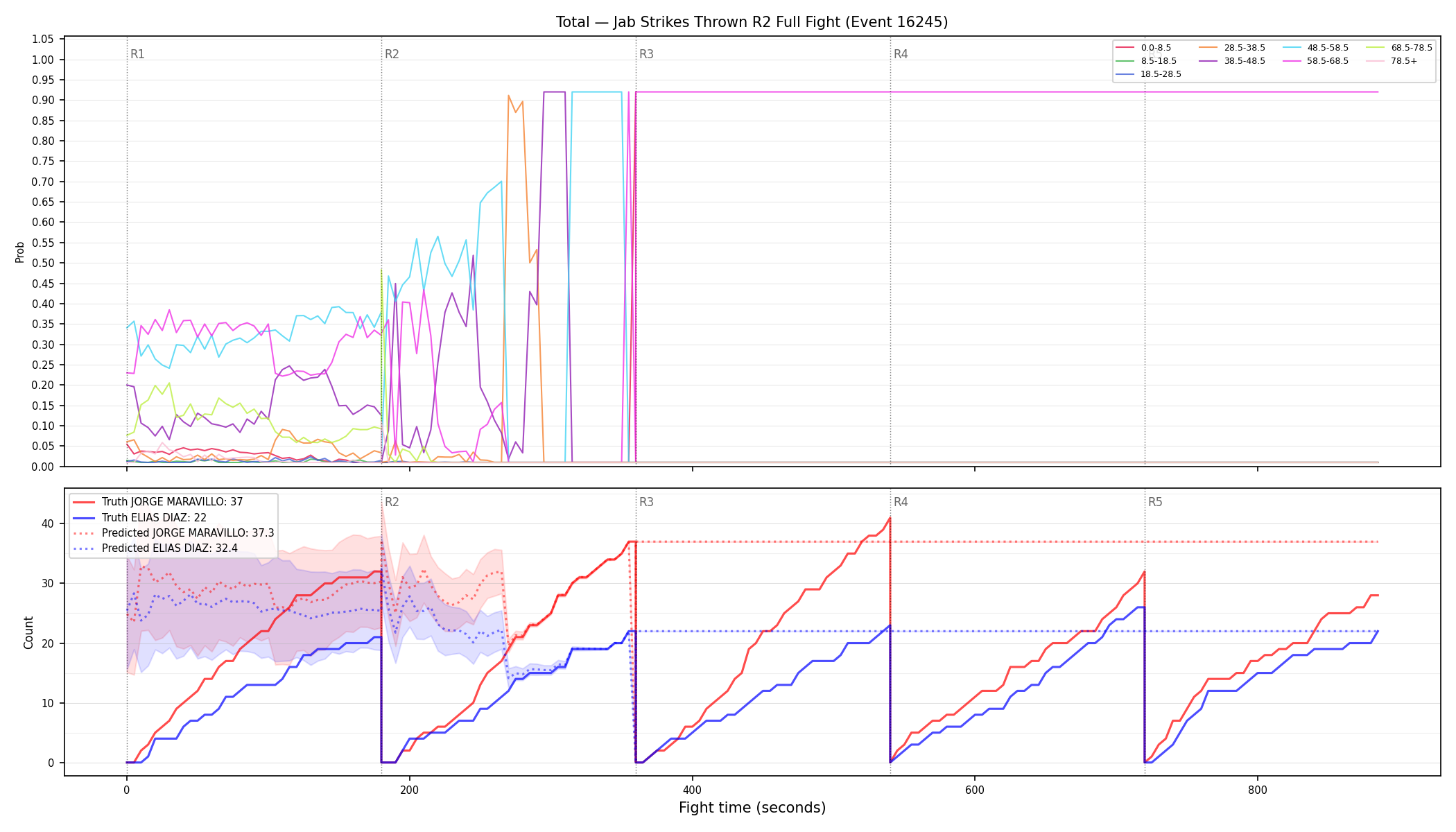Image resolution: width=1456 pixels, height=832 pixels.
Task: Click the 30 tick on the Count axis
Action: [48, 584]
